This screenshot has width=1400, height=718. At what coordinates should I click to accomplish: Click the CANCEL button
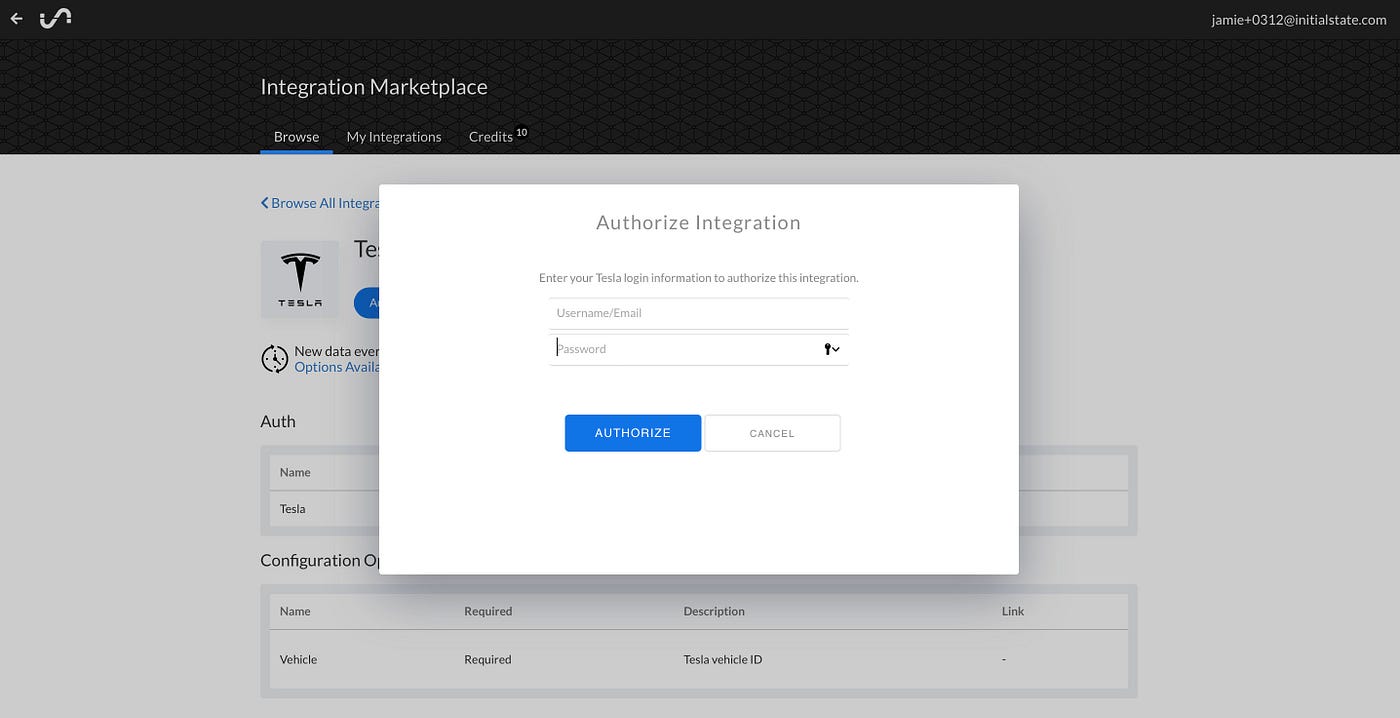click(x=772, y=433)
